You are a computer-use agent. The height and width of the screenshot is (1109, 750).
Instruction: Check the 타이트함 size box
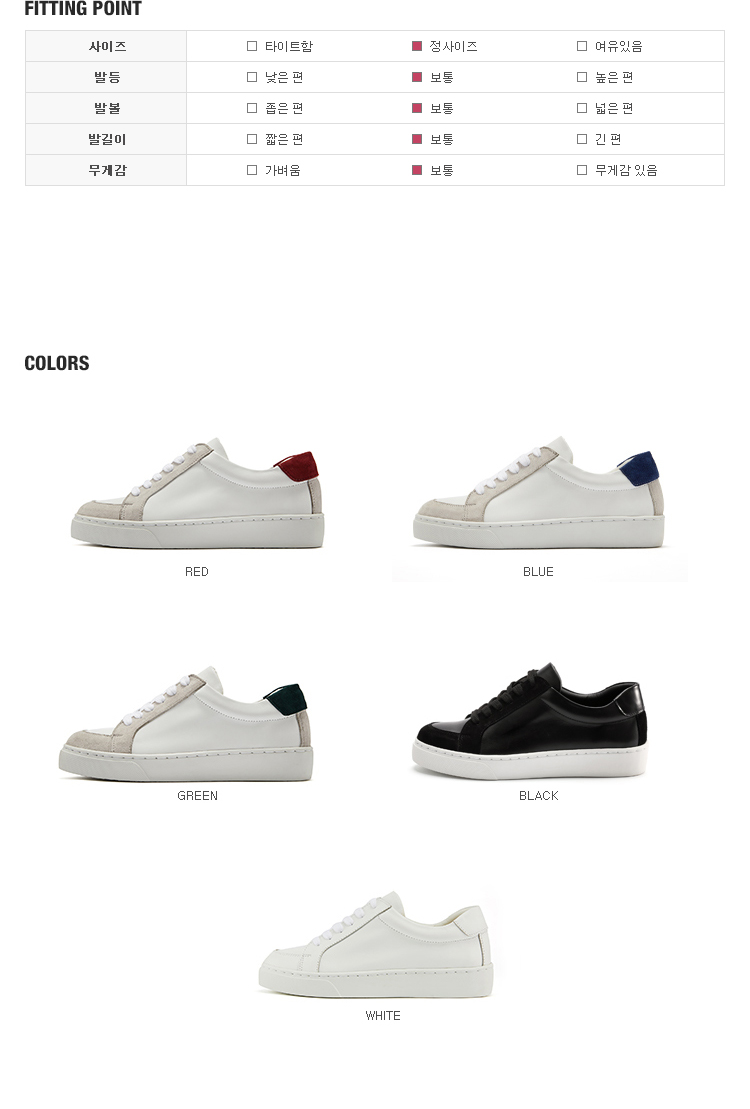(x=252, y=46)
